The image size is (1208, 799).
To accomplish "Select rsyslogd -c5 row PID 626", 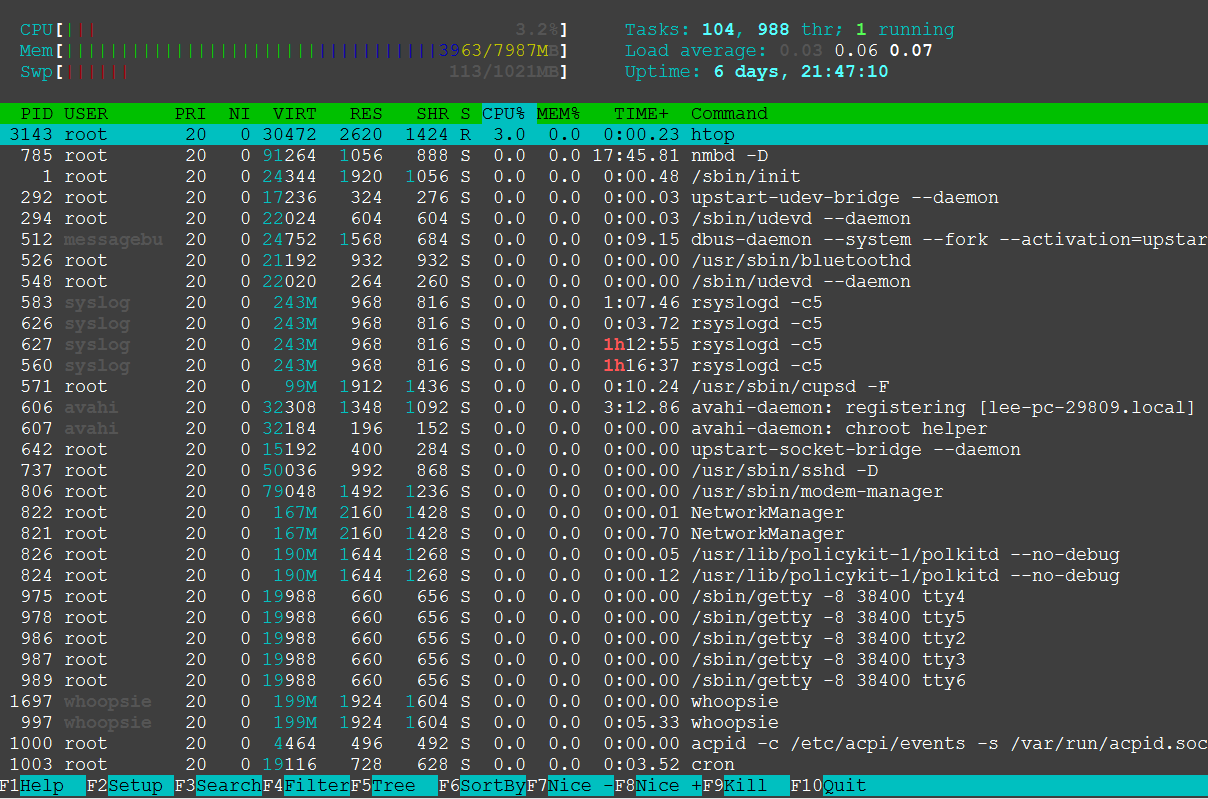I will (604, 324).
